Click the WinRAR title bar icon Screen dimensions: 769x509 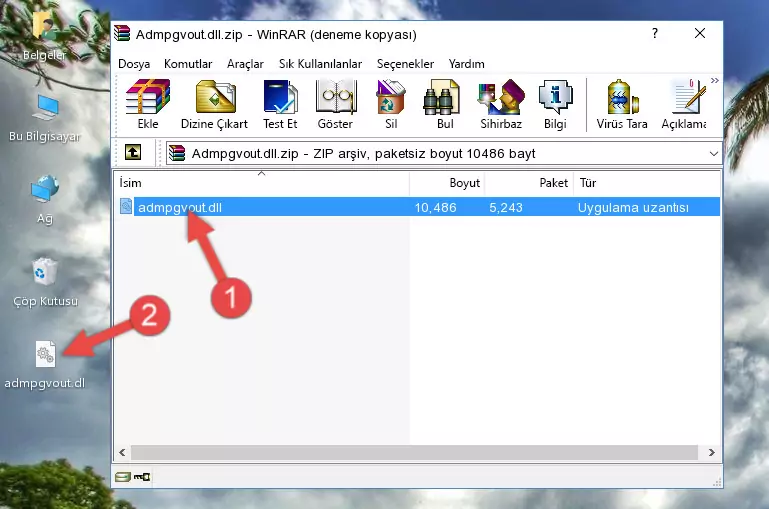tap(122, 34)
